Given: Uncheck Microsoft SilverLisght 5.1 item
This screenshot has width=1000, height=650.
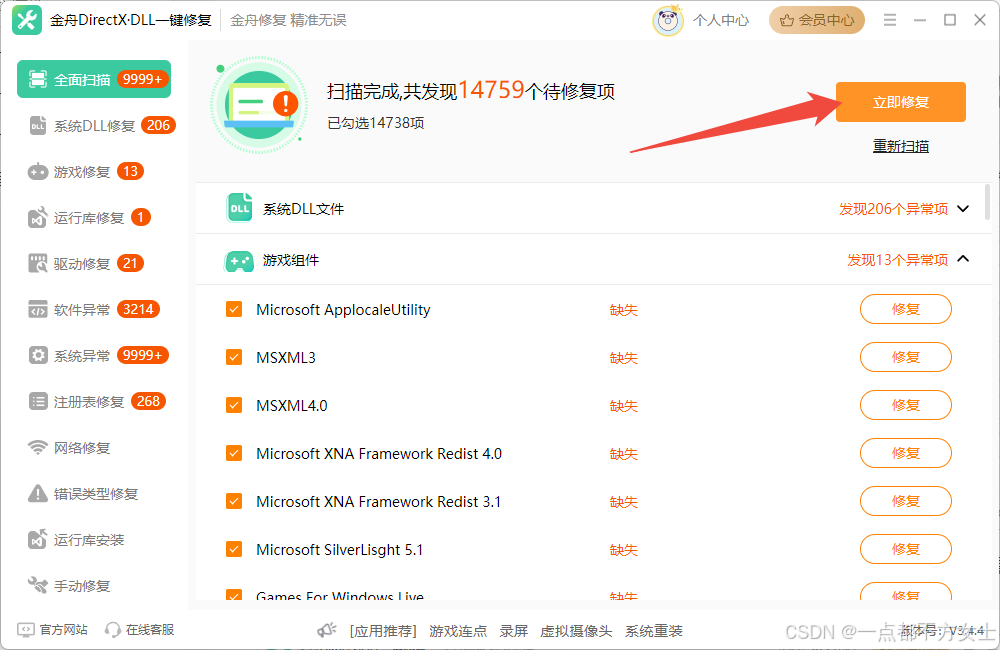Looking at the screenshot, I should [x=233, y=549].
